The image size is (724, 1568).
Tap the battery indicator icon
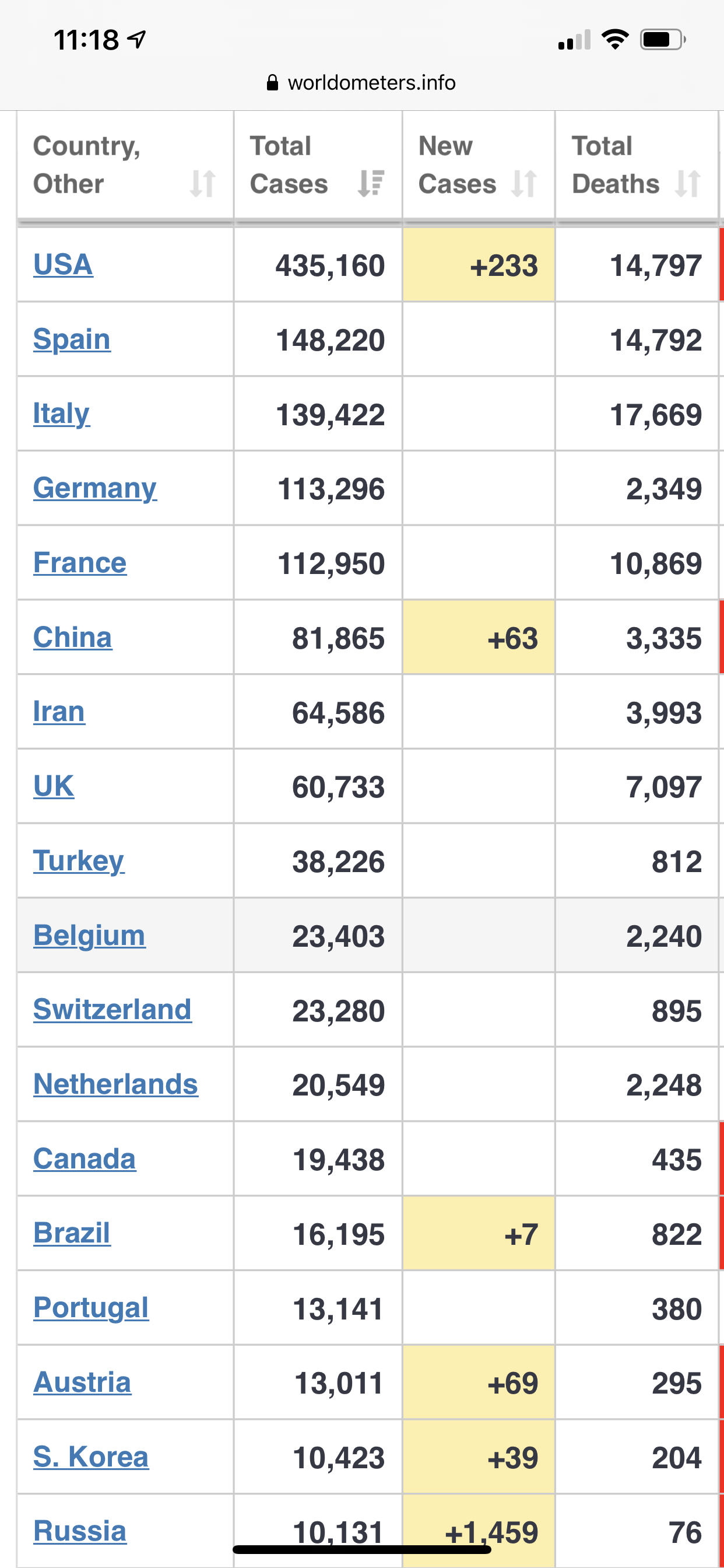pos(663,40)
